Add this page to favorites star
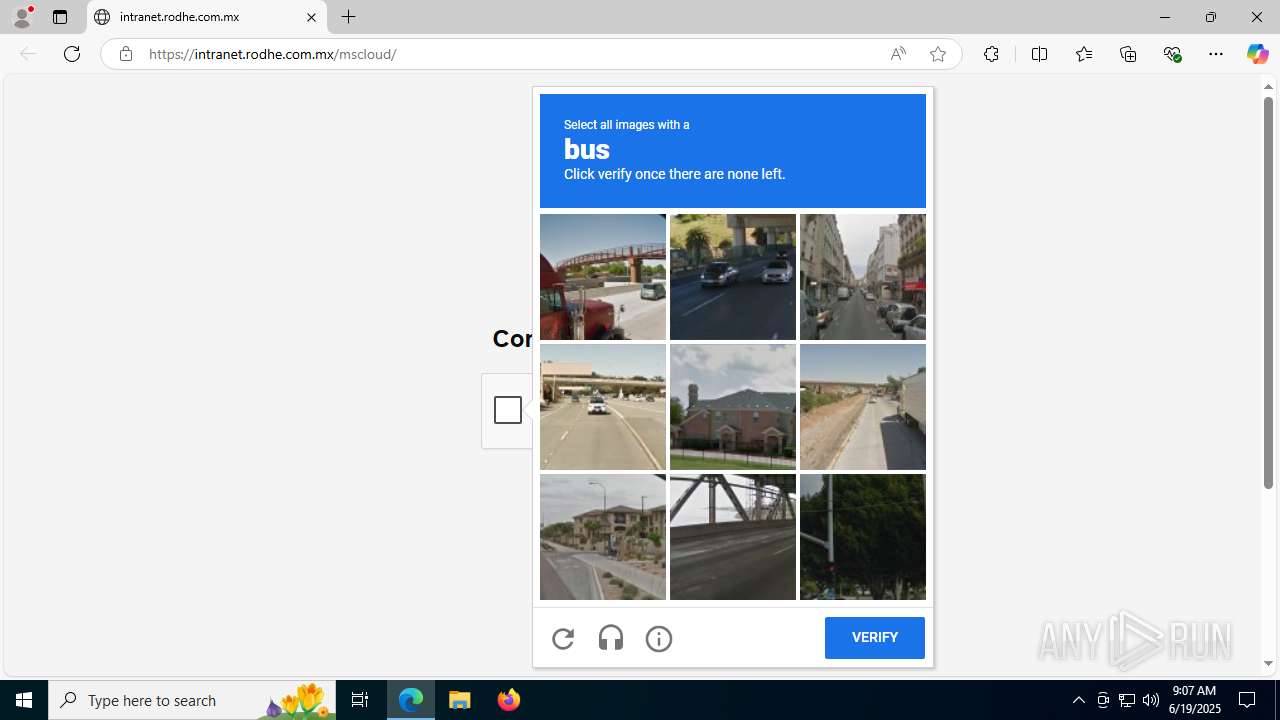 938,54
